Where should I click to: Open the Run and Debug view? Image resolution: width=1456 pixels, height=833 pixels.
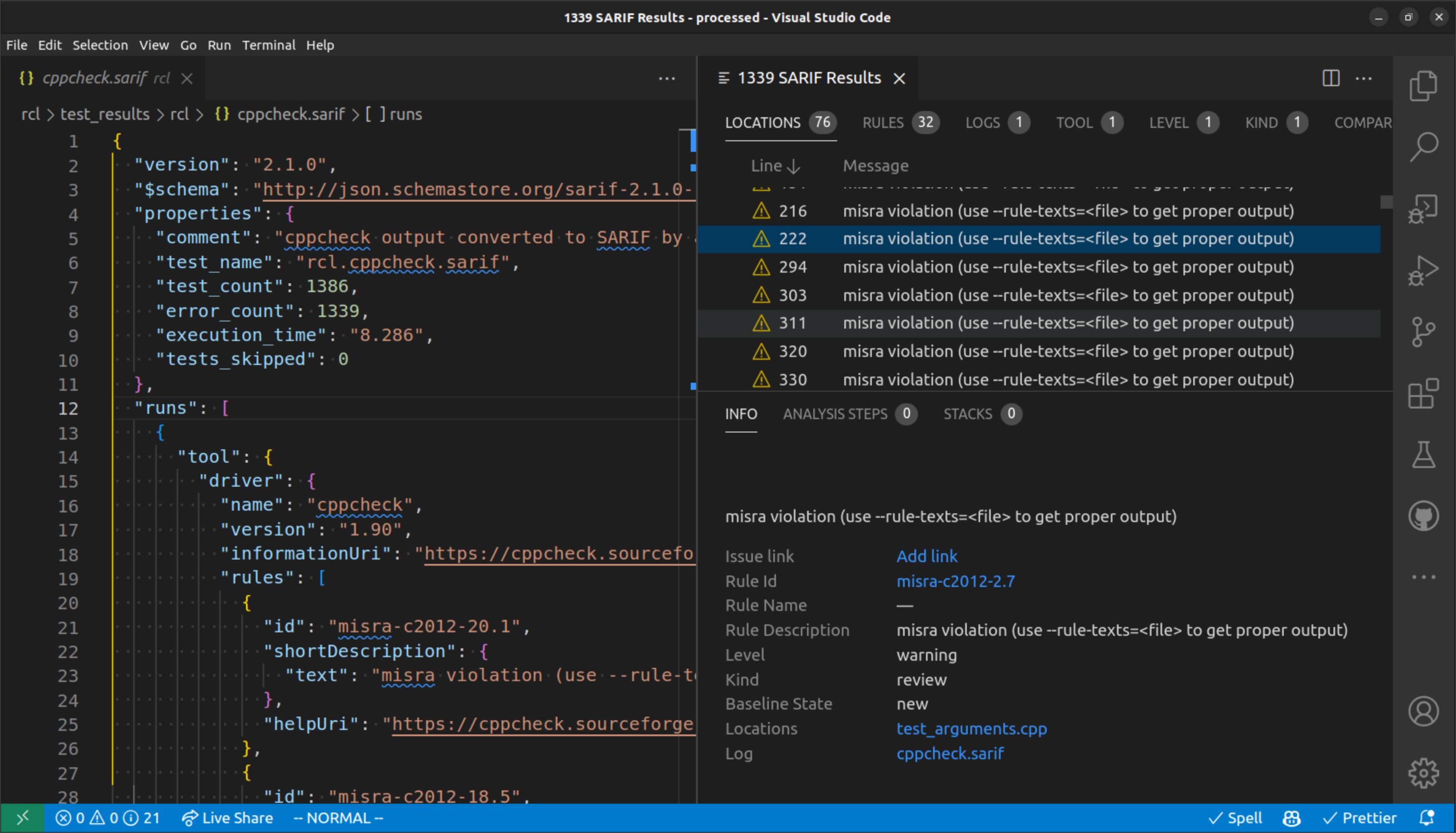click(x=1423, y=270)
